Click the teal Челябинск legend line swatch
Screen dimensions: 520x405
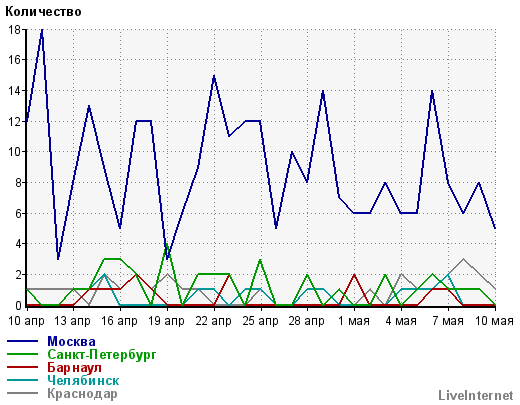tap(22, 380)
